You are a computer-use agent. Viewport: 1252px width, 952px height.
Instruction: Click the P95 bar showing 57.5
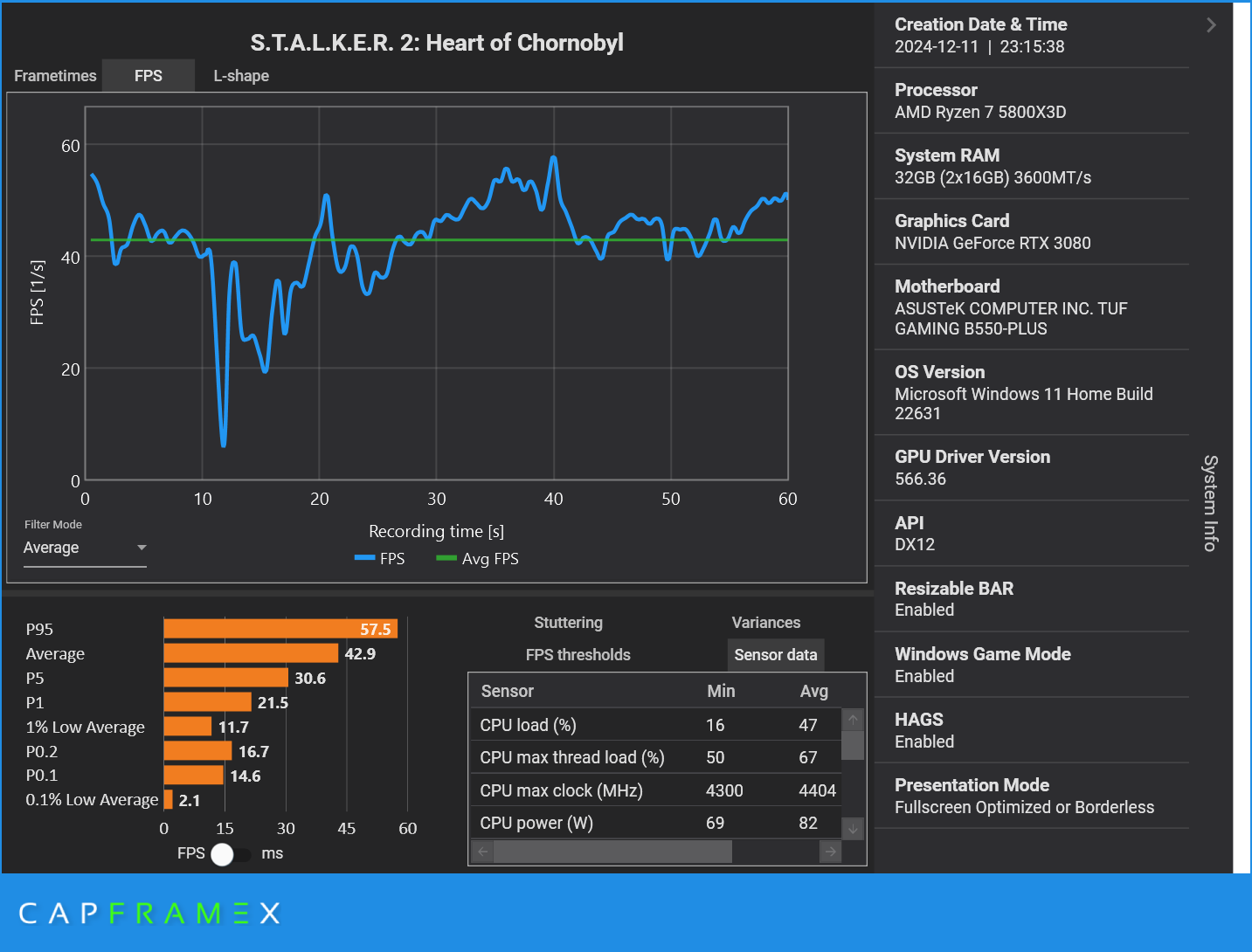(280, 629)
